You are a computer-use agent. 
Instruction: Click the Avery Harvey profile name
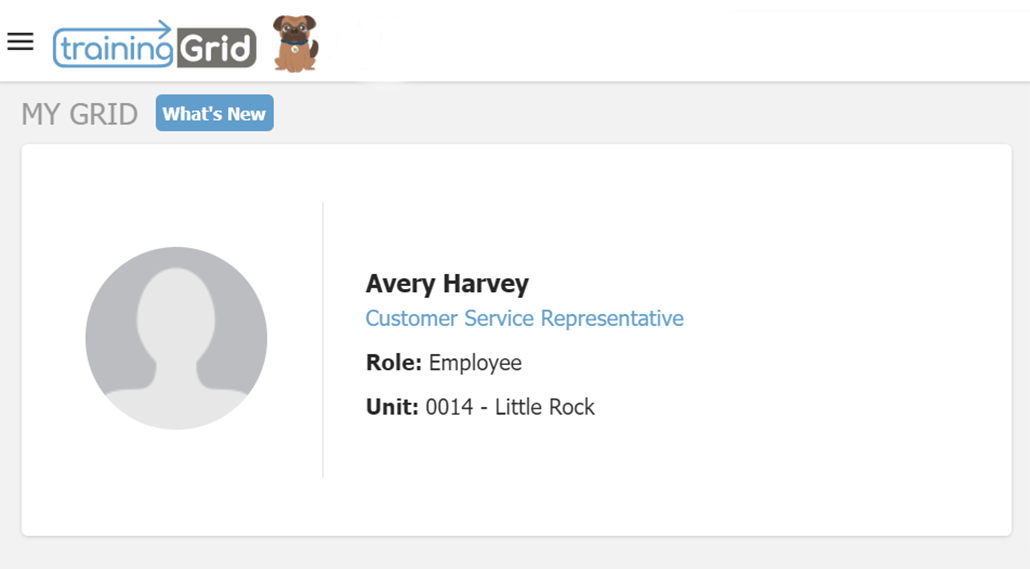[447, 283]
